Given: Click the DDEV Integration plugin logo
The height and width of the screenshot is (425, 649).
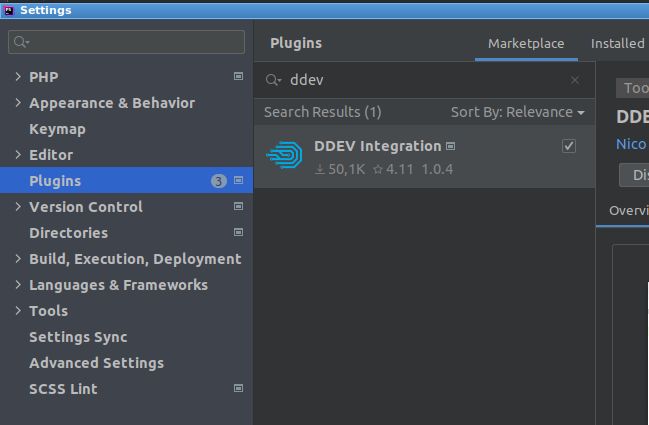Looking at the screenshot, I should 284,156.
